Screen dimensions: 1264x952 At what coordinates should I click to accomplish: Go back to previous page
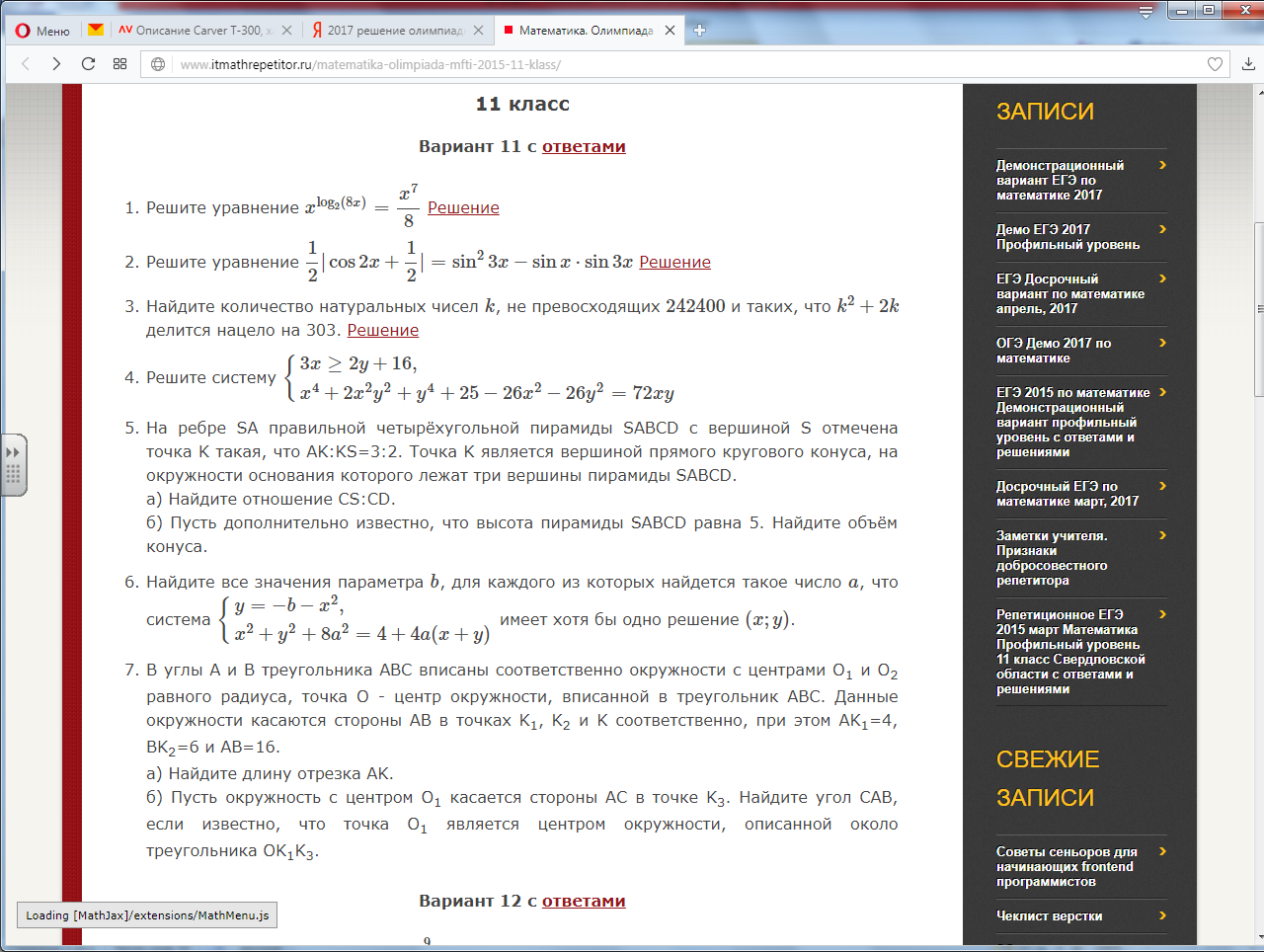tap(26, 64)
